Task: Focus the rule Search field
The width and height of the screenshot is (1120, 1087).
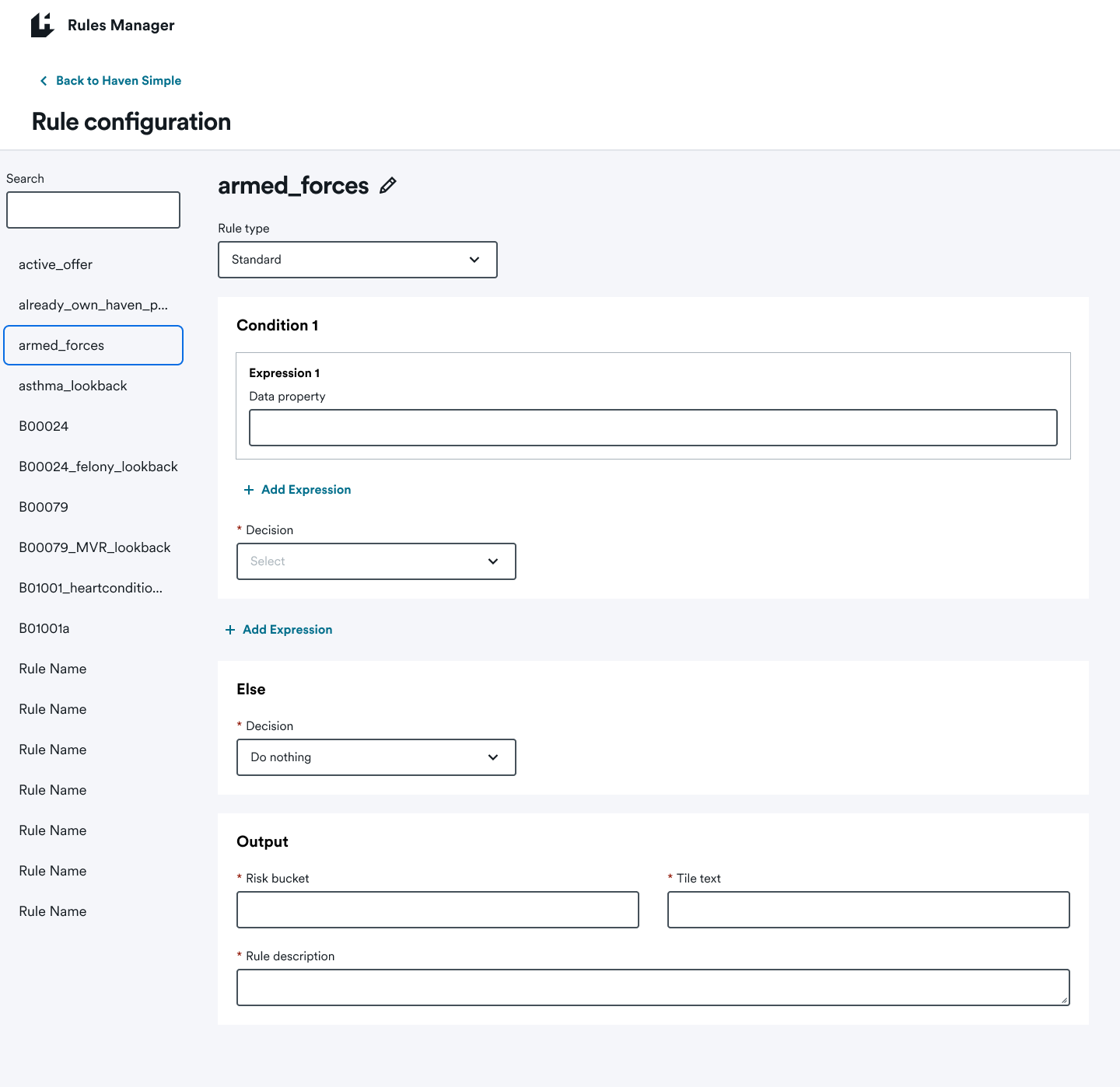Action: click(93, 210)
